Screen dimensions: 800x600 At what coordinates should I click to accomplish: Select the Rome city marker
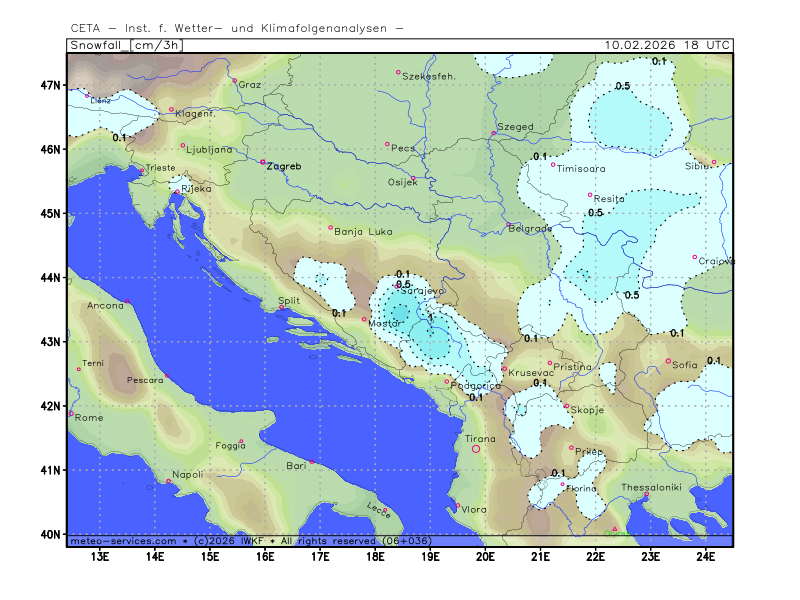click(x=71, y=413)
